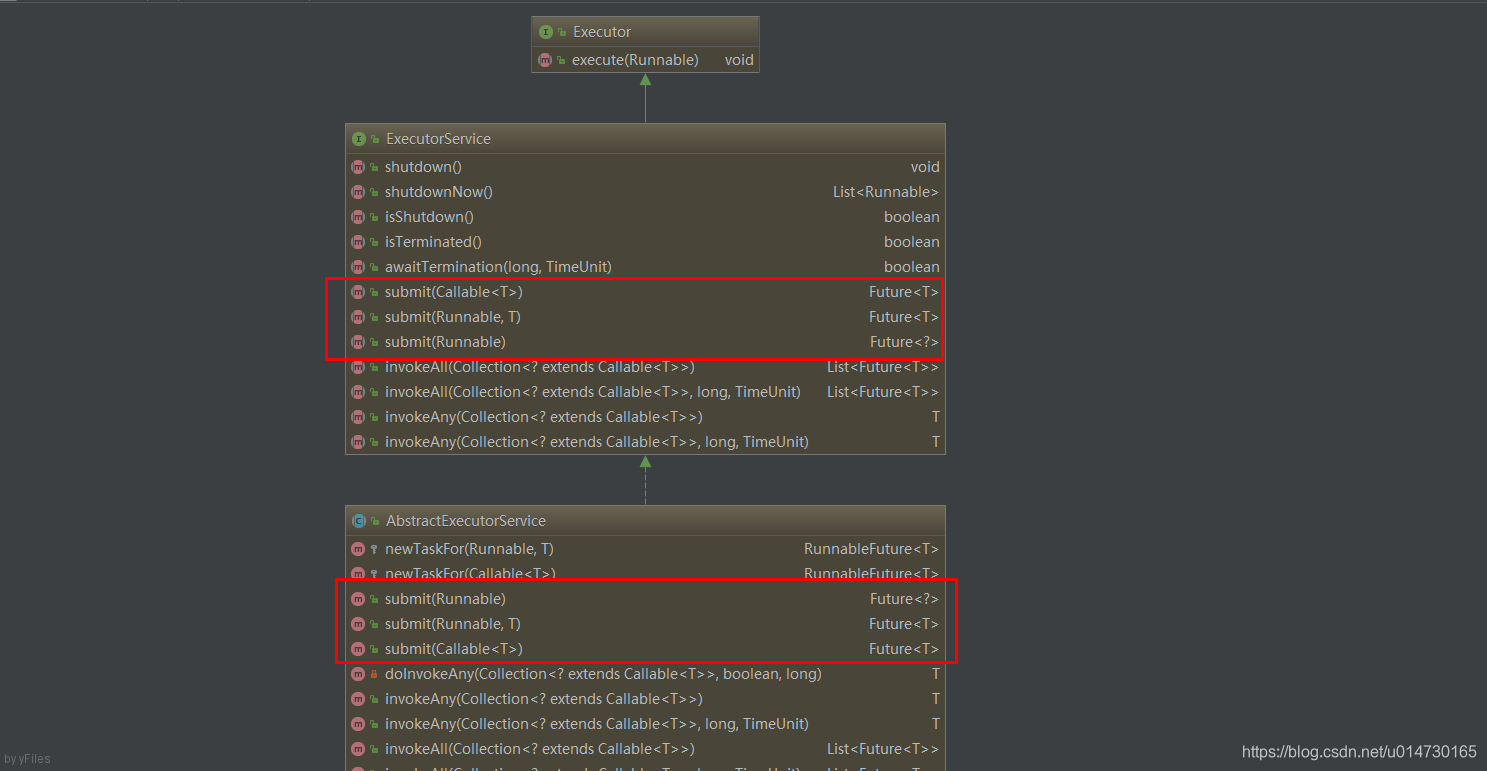Select invokeAny(Collection) without timeout in AbstractExecutorService

(544, 699)
